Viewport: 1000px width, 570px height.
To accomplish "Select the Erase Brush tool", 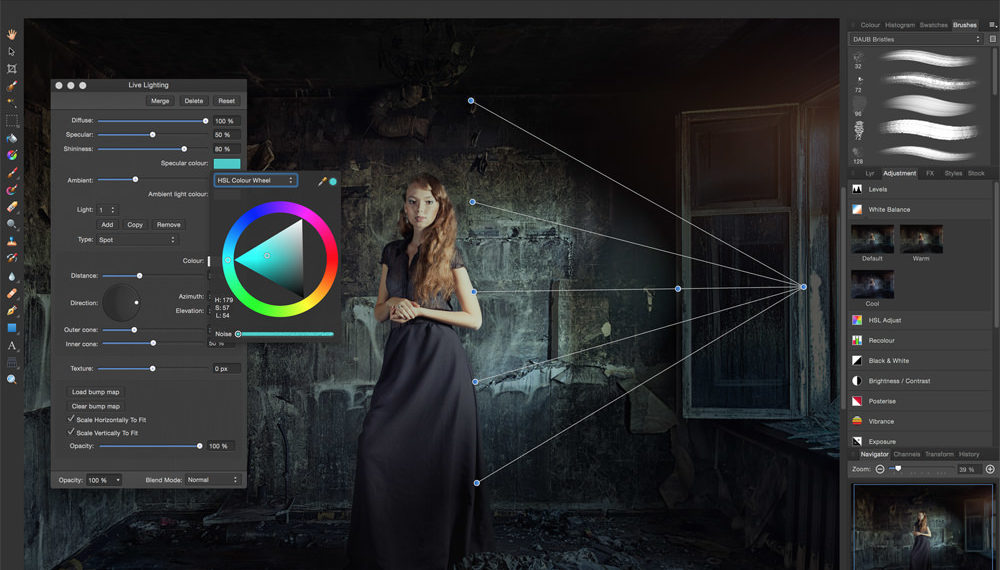I will [11, 207].
